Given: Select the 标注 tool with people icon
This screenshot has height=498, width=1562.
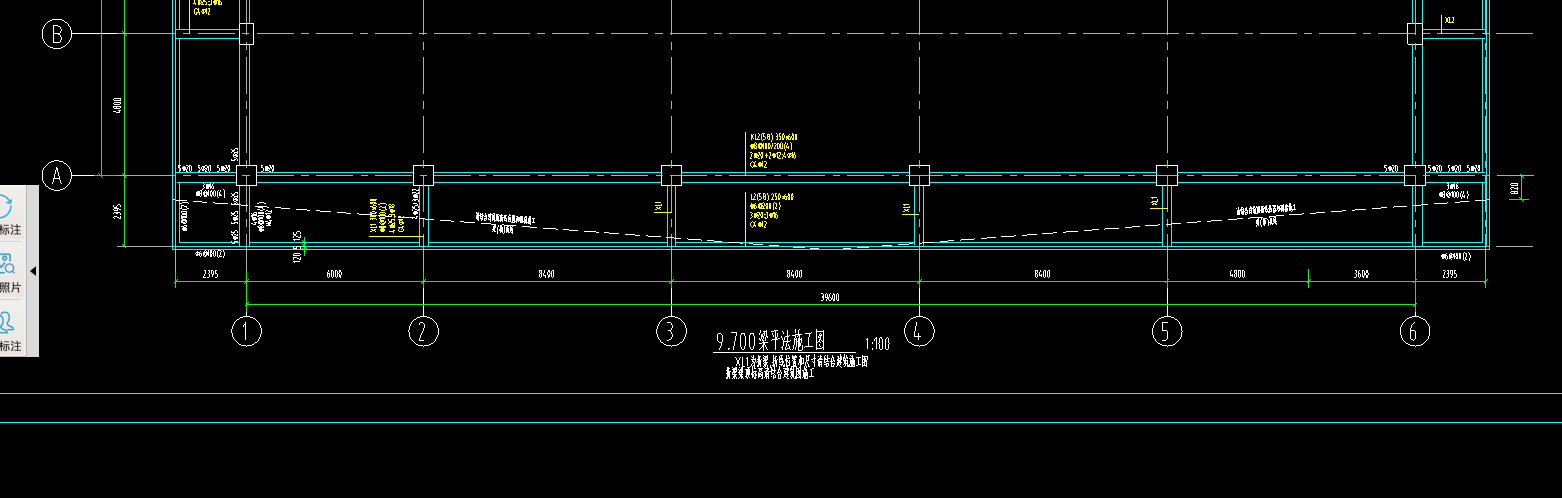Looking at the screenshot, I should coord(10,332).
